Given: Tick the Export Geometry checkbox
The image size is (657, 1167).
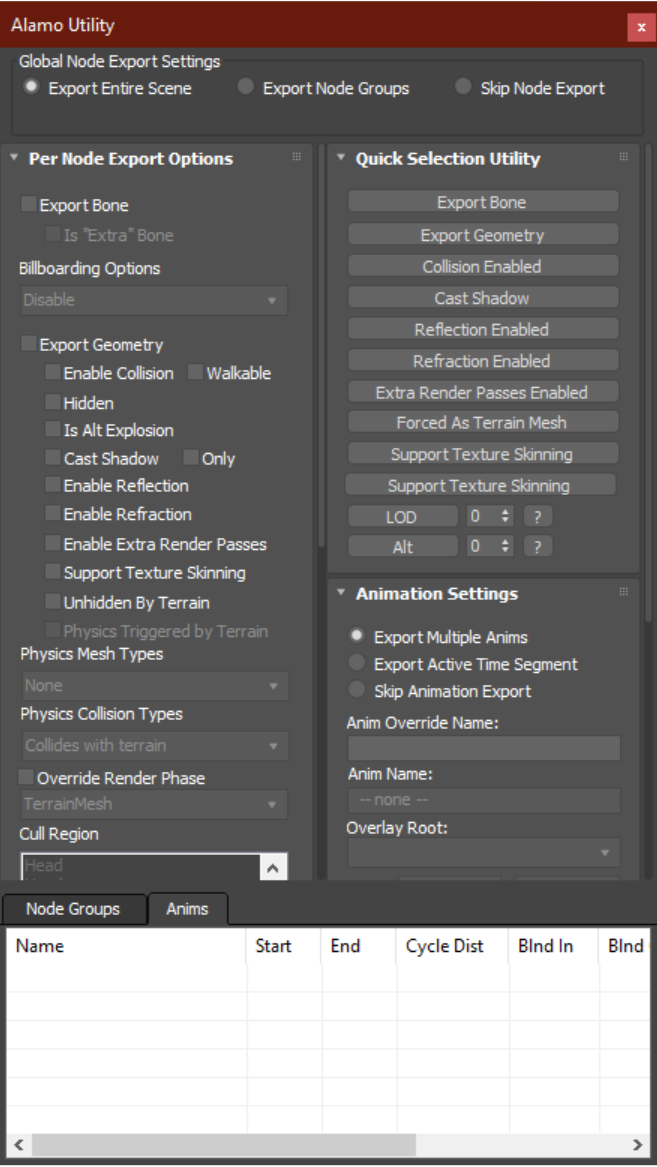Looking at the screenshot, I should (28, 344).
